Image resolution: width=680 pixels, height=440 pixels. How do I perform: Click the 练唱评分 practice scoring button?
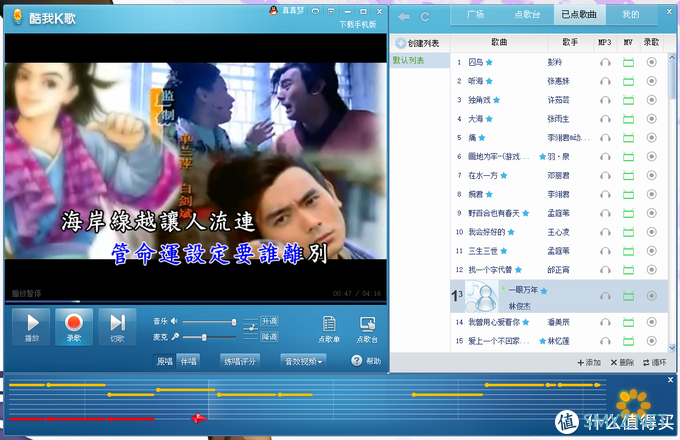[x=240, y=361]
